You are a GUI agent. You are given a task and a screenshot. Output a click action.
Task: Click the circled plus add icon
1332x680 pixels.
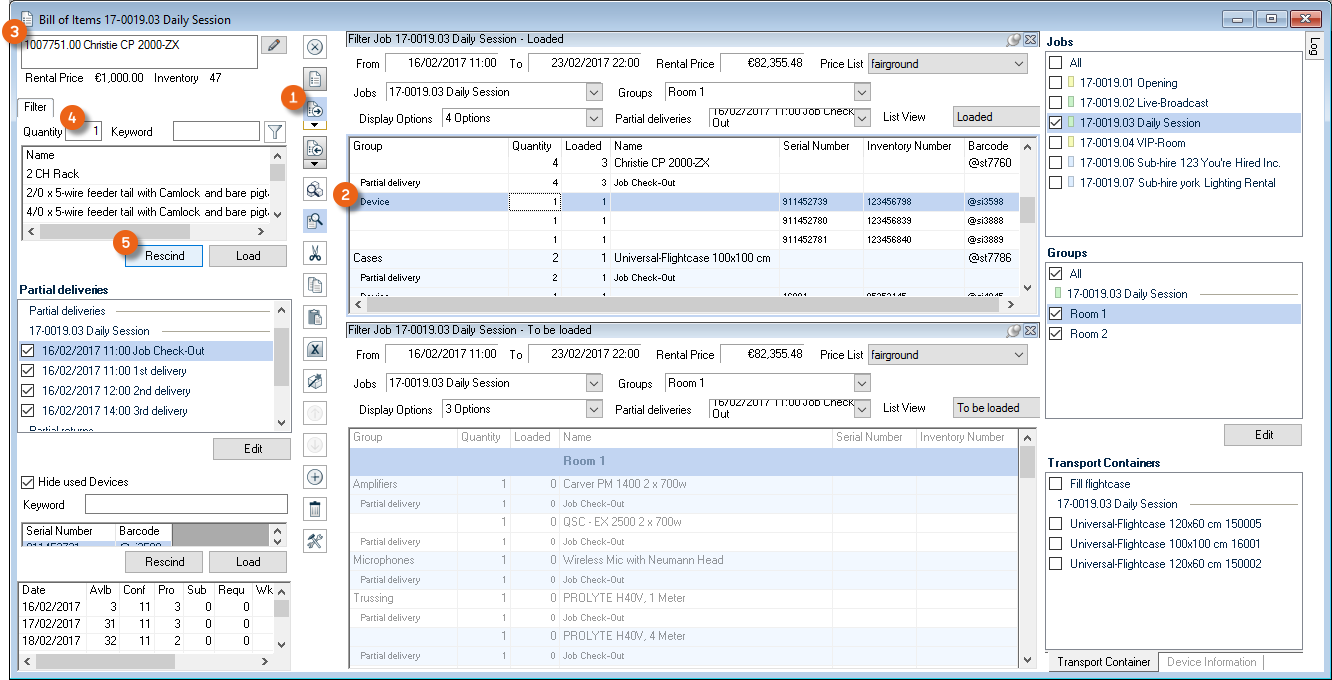coord(315,477)
